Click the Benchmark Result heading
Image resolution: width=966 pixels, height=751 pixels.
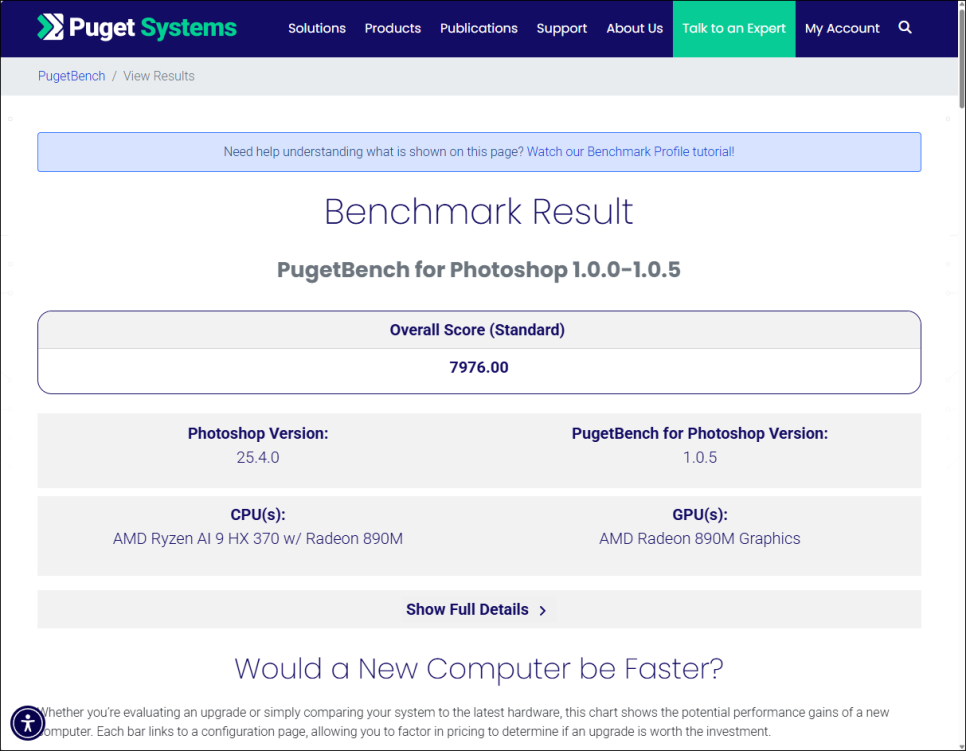pyautogui.click(x=479, y=212)
